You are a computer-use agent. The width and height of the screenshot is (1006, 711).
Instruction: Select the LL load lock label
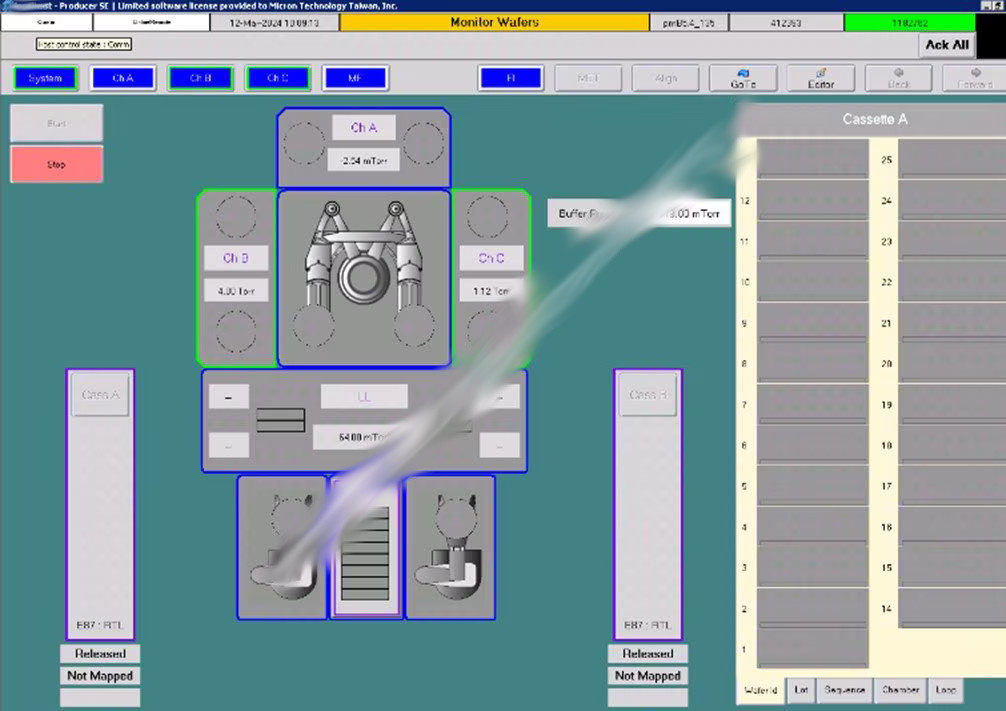[x=364, y=397]
